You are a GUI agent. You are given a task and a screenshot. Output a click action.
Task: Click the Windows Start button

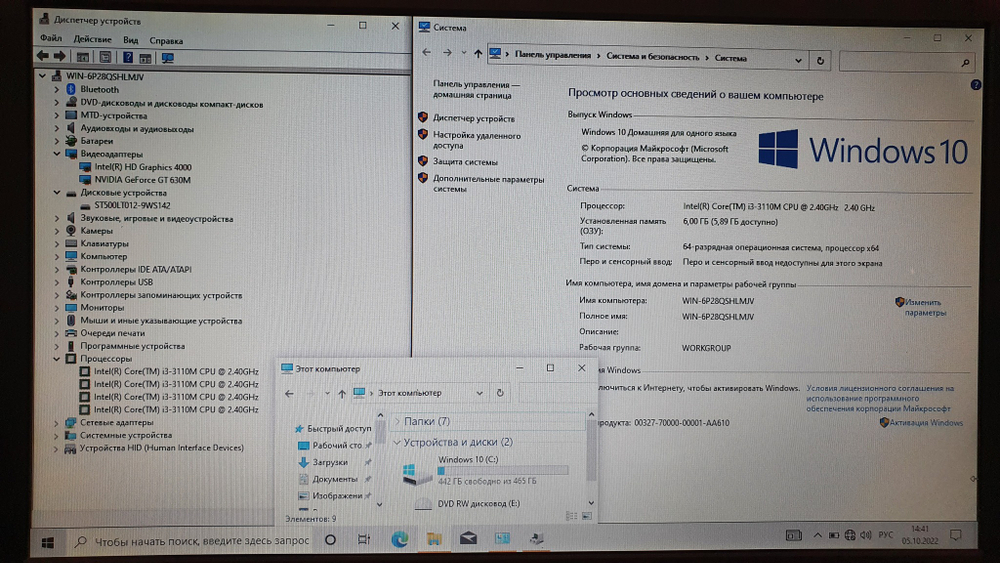pos(47,542)
